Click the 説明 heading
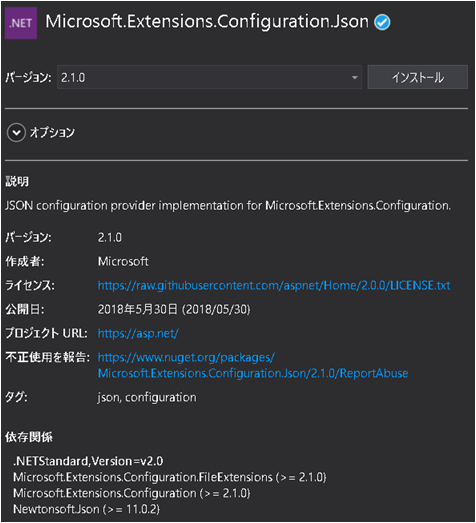The height and width of the screenshot is (523, 476). (17, 181)
